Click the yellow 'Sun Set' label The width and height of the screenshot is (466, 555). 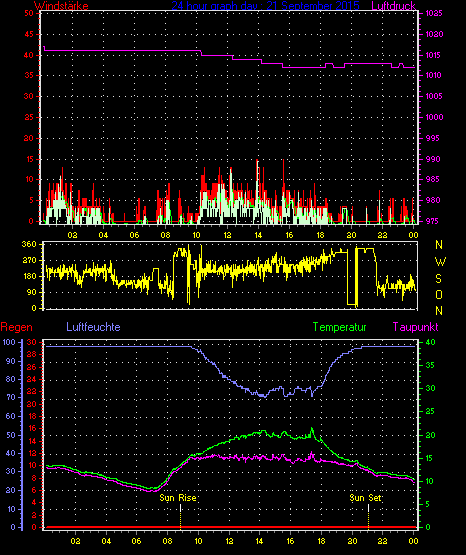(365, 498)
